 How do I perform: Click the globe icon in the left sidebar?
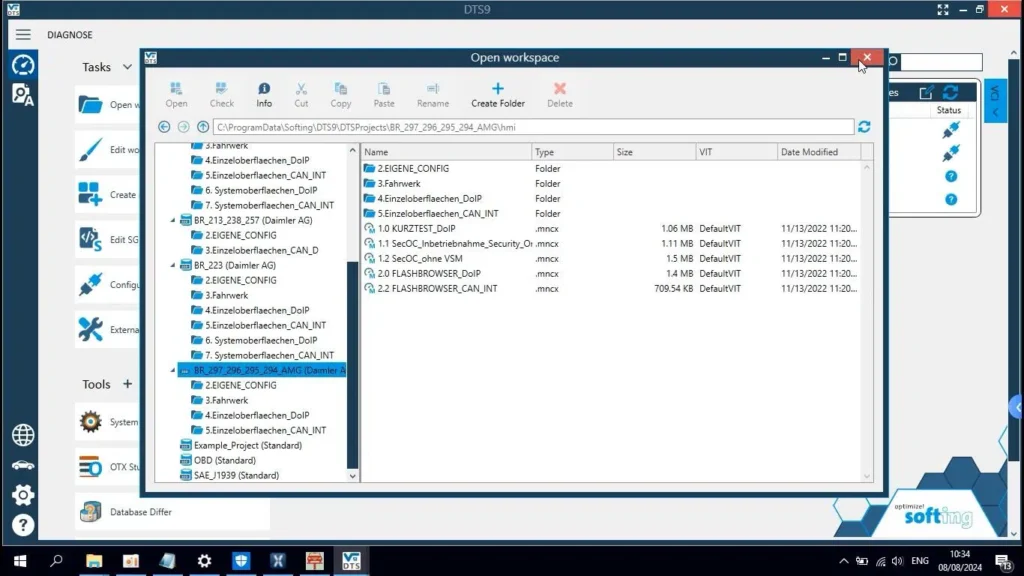23,435
